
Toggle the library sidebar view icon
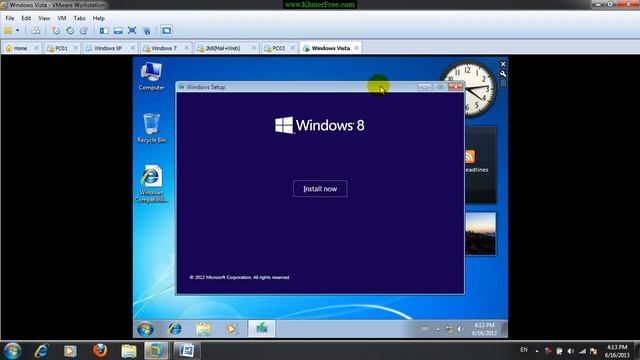(x=104, y=31)
